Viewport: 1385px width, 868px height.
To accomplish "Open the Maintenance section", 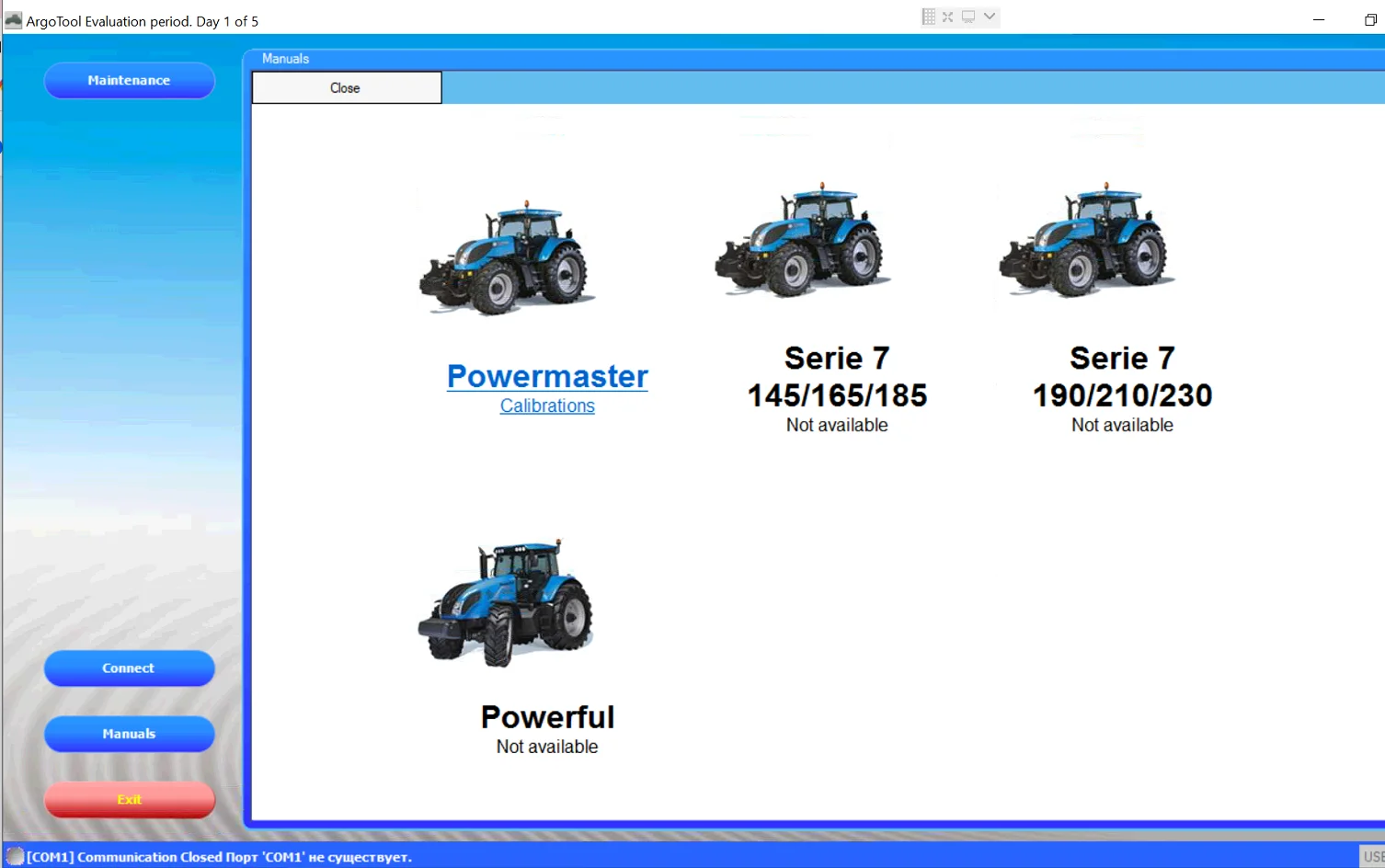I will point(130,80).
